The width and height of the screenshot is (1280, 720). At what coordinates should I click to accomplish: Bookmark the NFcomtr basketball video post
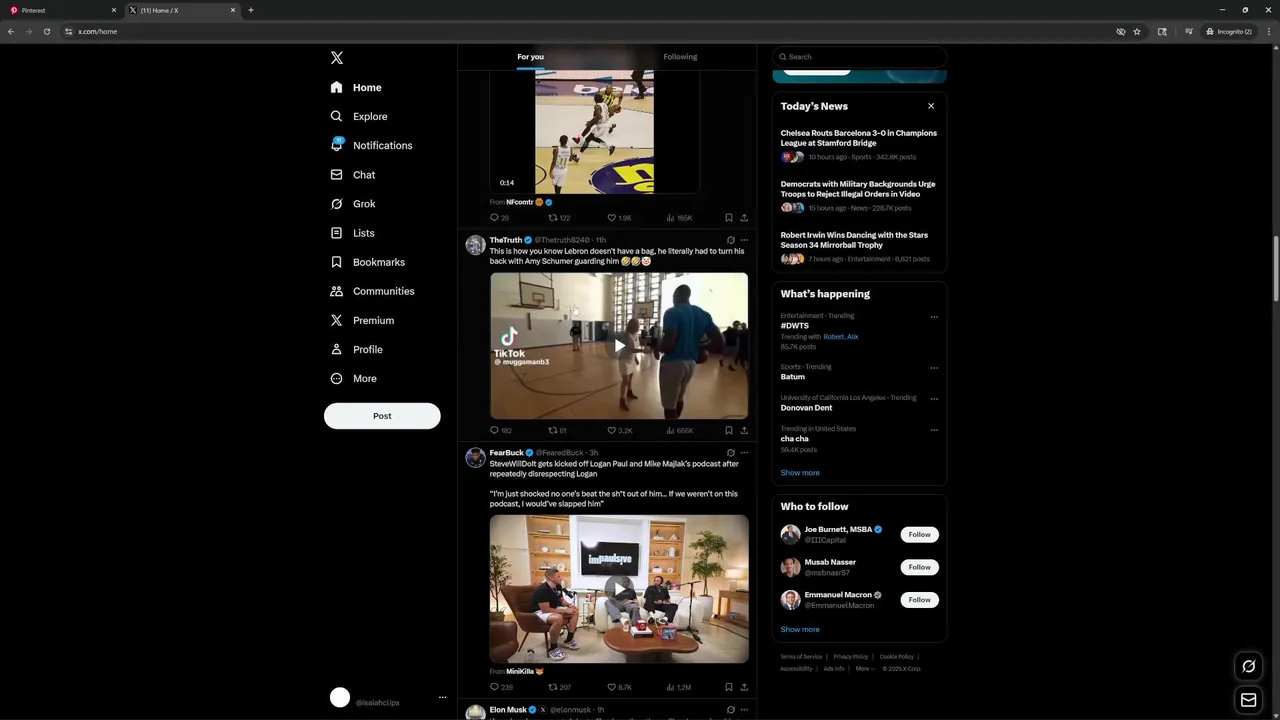(729, 217)
